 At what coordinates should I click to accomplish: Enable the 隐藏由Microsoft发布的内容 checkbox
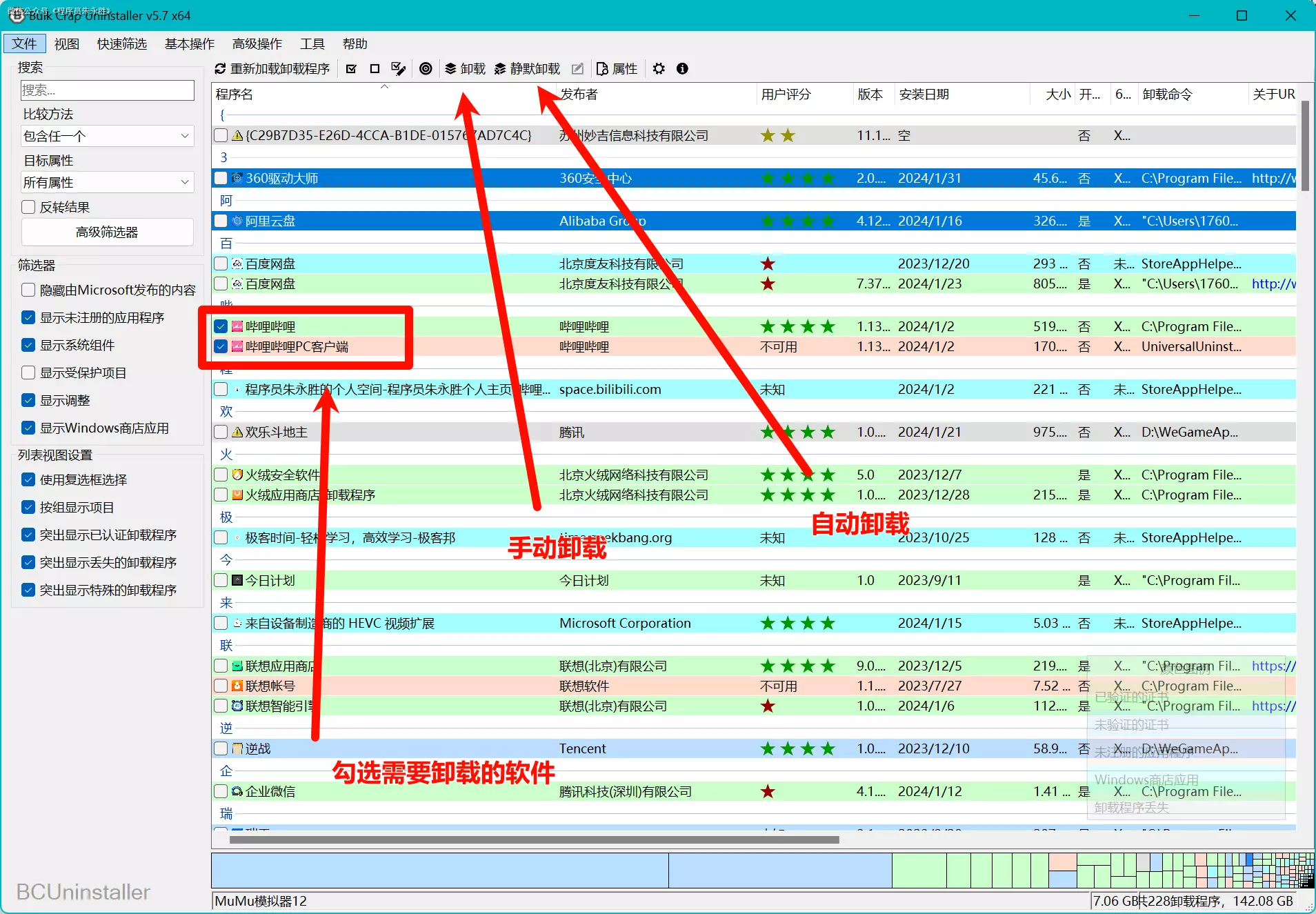coord(28,290)
